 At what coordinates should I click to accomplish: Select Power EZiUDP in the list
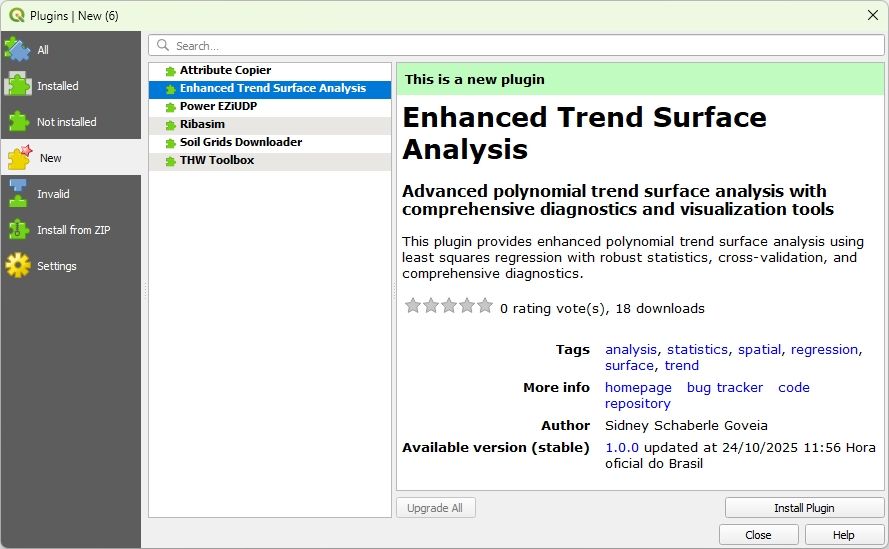click(270, 107)
